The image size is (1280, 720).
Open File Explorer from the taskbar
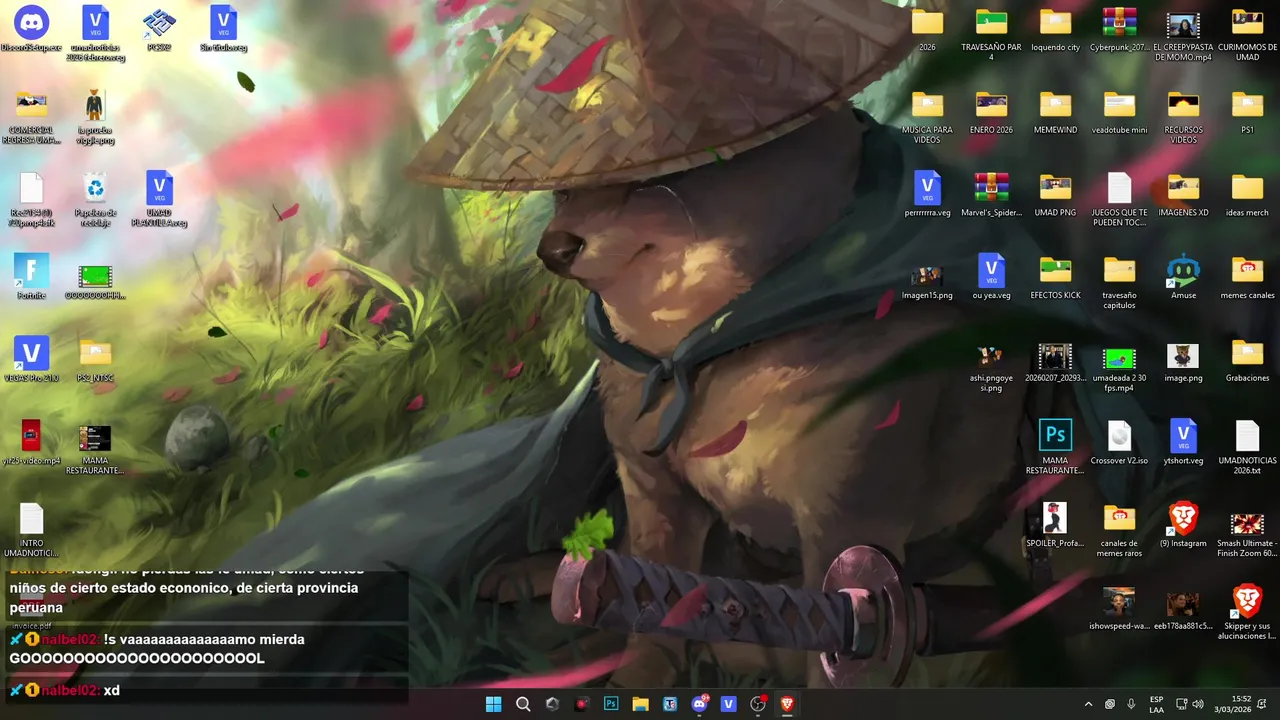click(640, 704)
